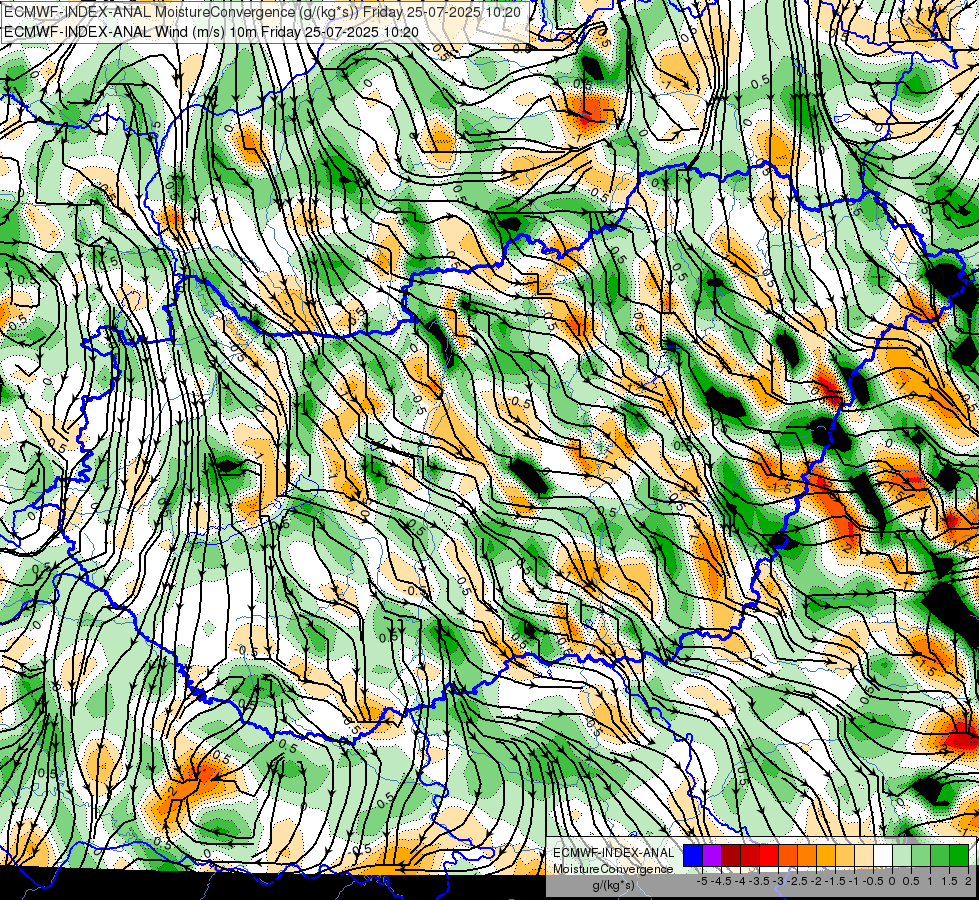Click the Wind 10m title line at top
The width and height of the screenshot is (979, 900).
(x=212, y=31)
